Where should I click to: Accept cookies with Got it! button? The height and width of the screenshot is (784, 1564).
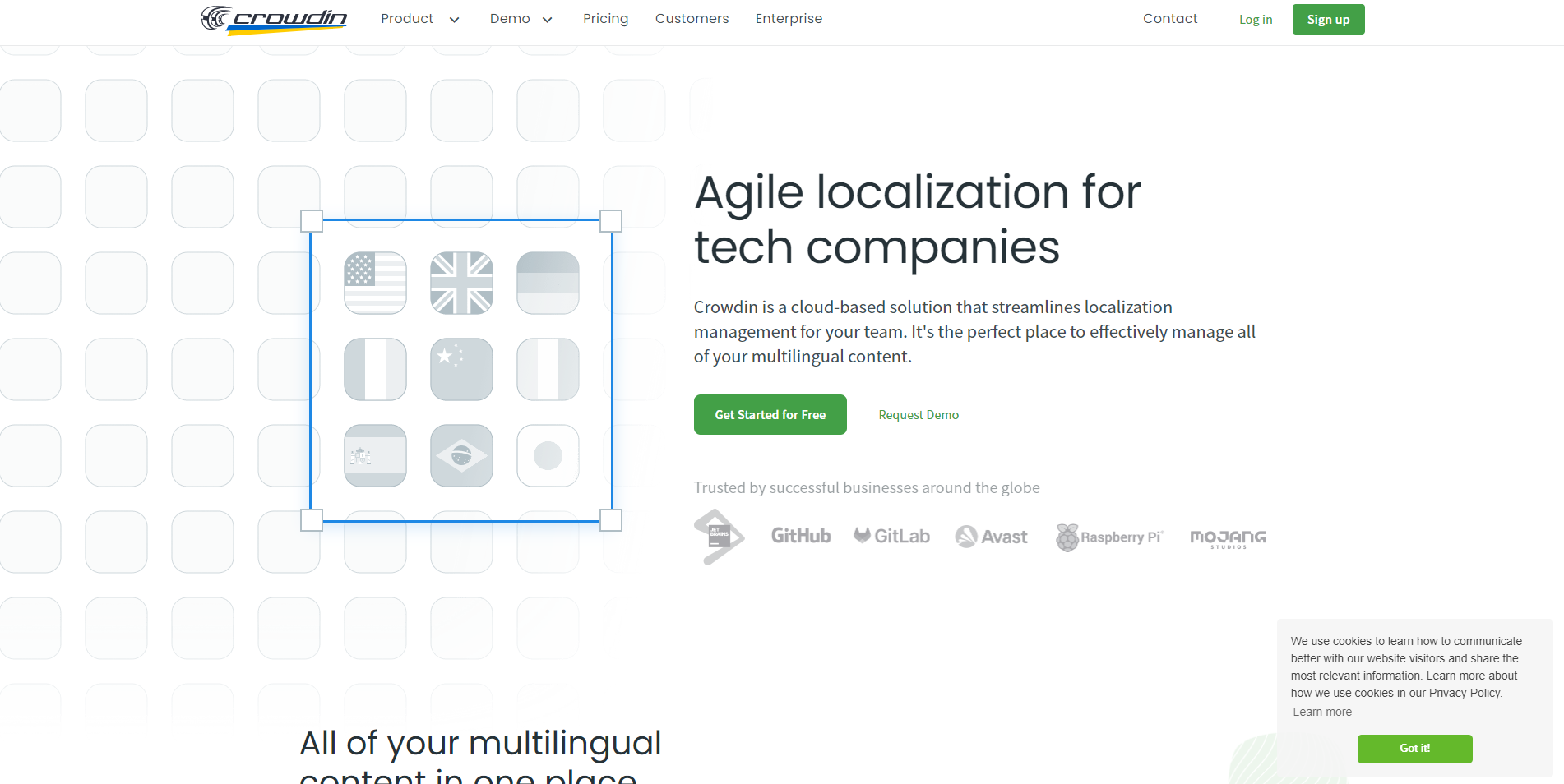(1414, 749)
